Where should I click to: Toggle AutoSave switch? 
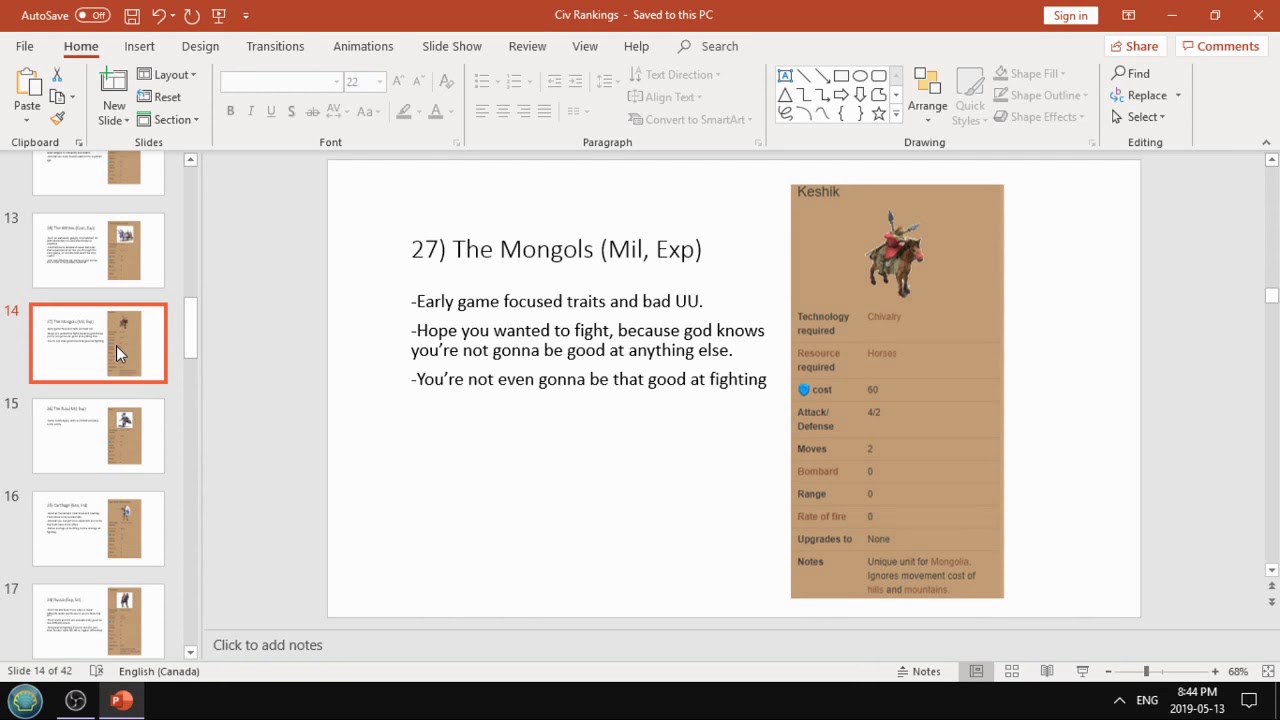pos(92,15)
